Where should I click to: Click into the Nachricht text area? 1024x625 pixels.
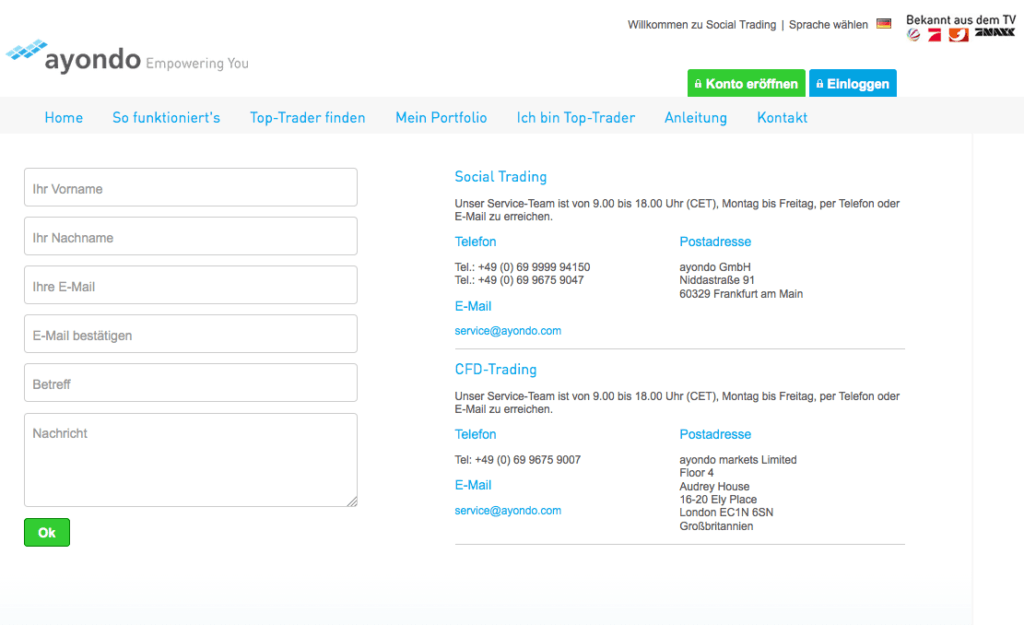pyautogui.click(x=191, y=460)
